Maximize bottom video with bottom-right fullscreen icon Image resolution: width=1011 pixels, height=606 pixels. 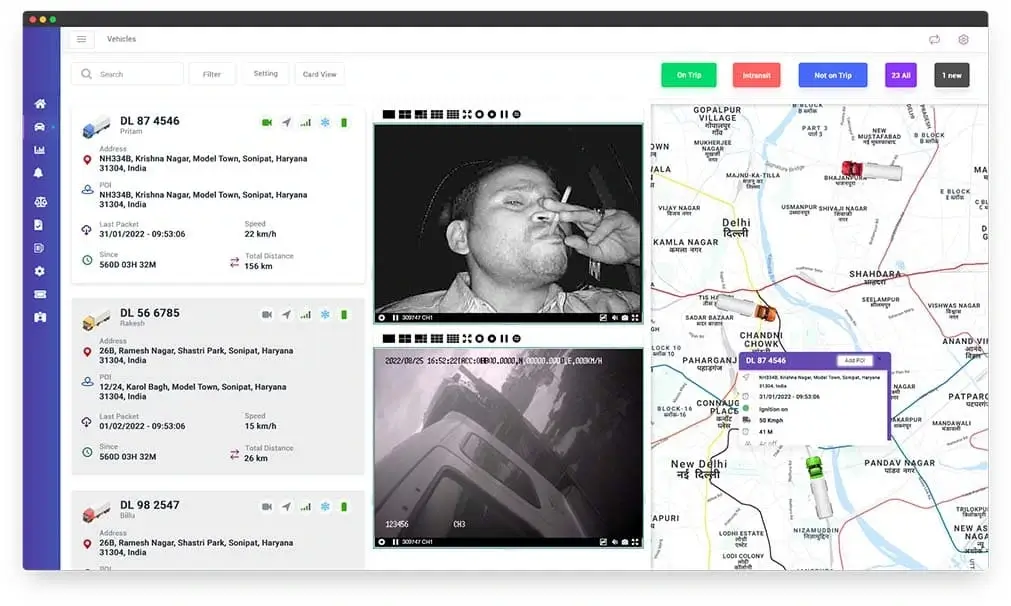[x=636, y=542]
